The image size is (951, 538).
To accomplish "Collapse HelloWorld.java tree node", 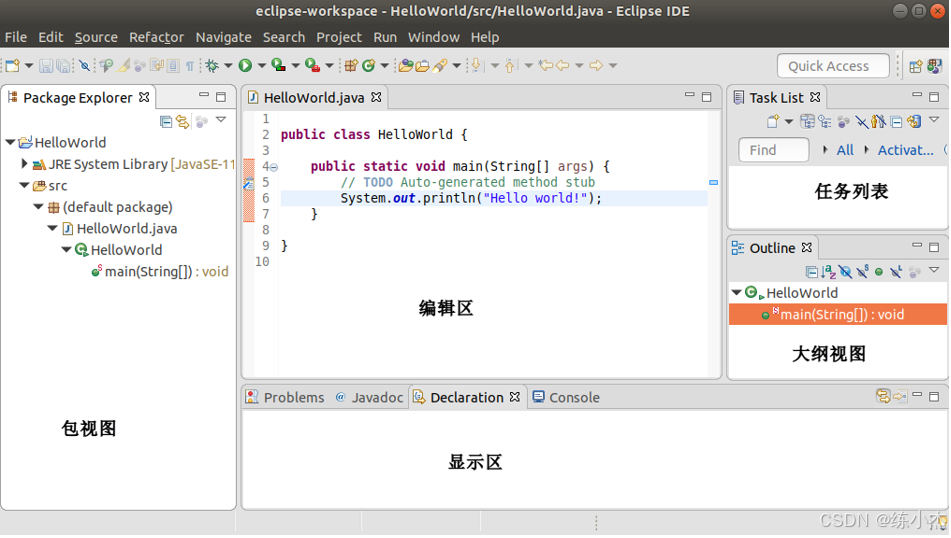I will point(53,229).
